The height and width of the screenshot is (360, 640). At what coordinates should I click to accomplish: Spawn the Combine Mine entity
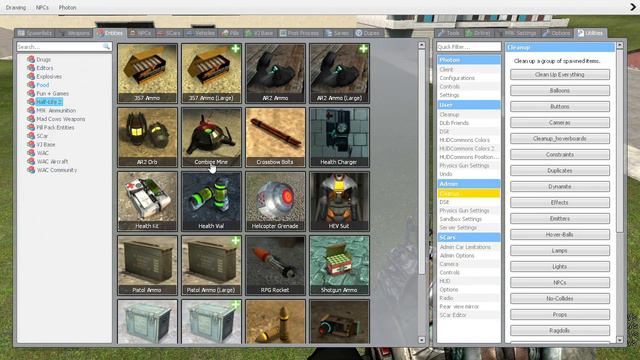(x=211, y=137)
